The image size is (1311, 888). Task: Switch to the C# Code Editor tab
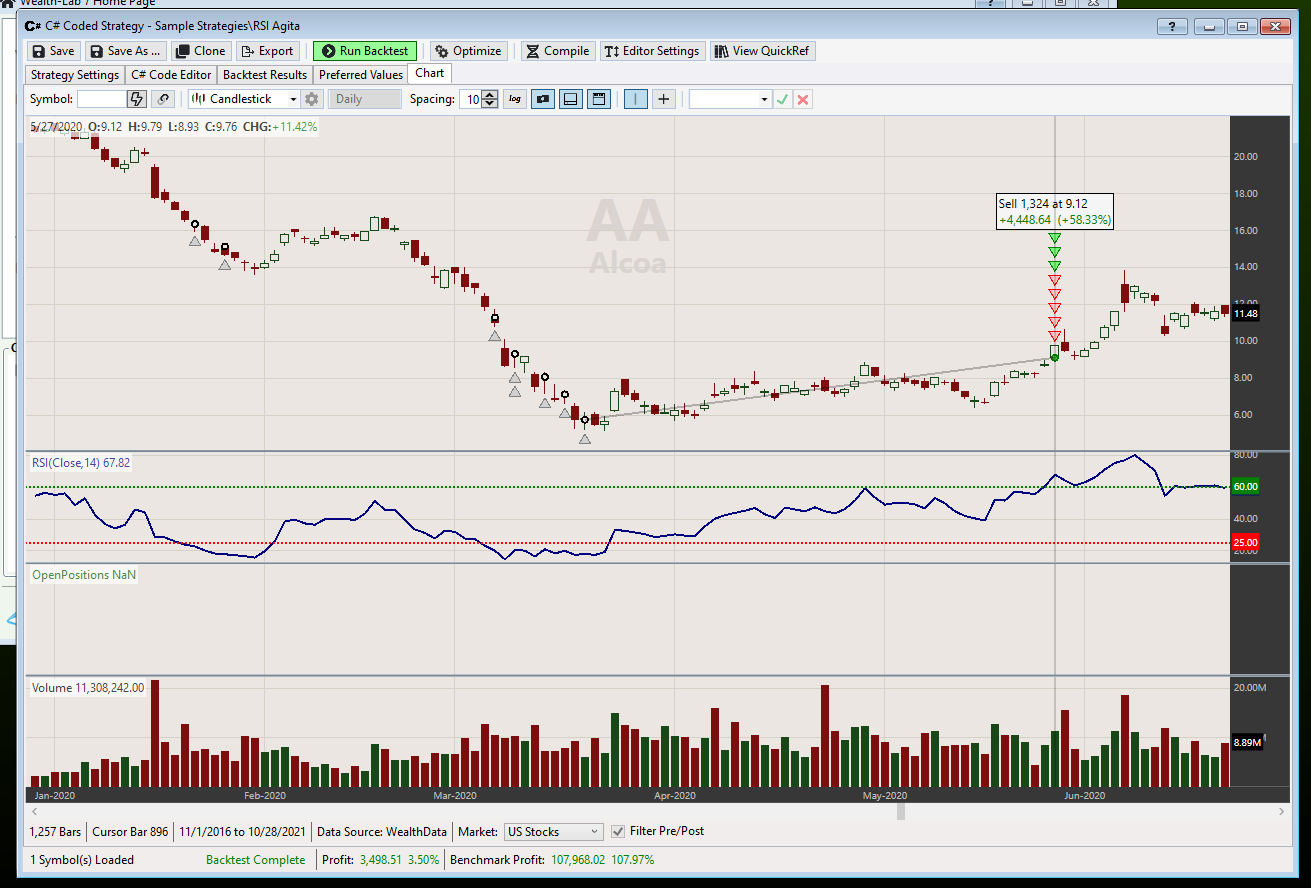tap(171, 75)
